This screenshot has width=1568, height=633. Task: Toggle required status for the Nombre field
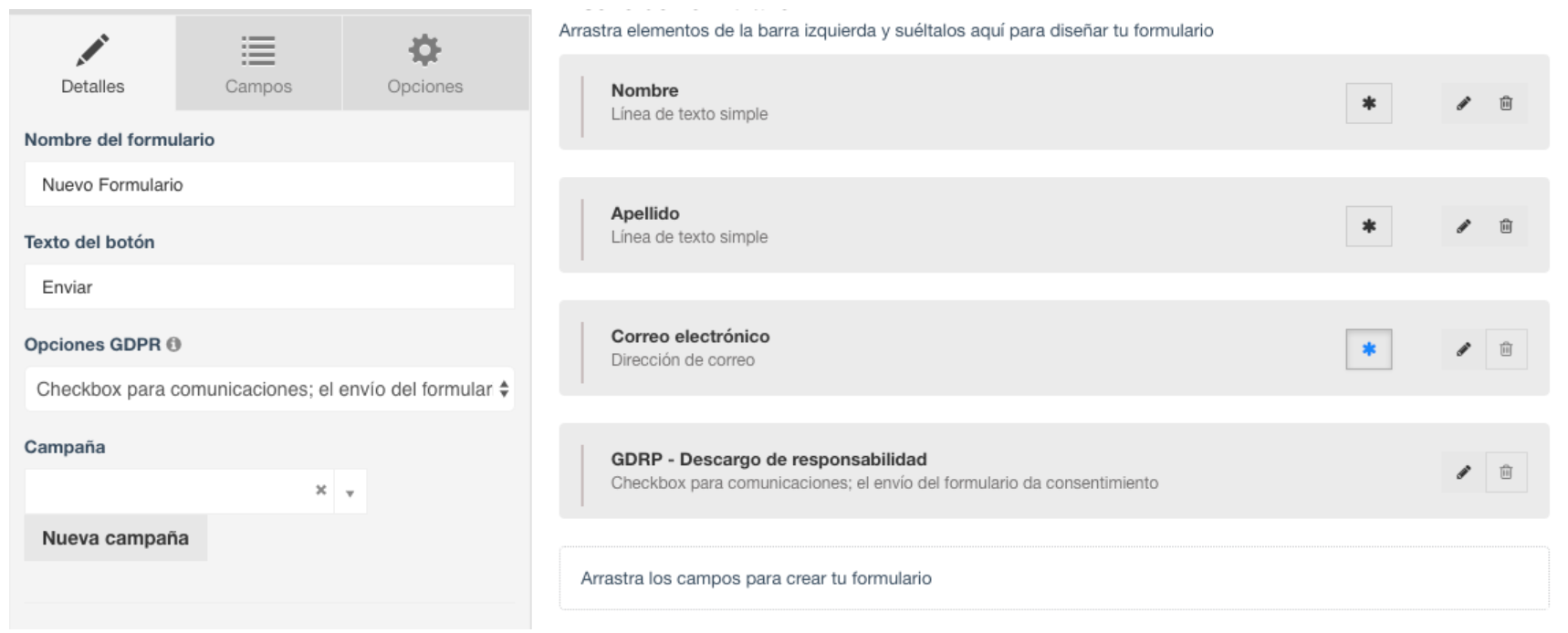point(1368,102)
